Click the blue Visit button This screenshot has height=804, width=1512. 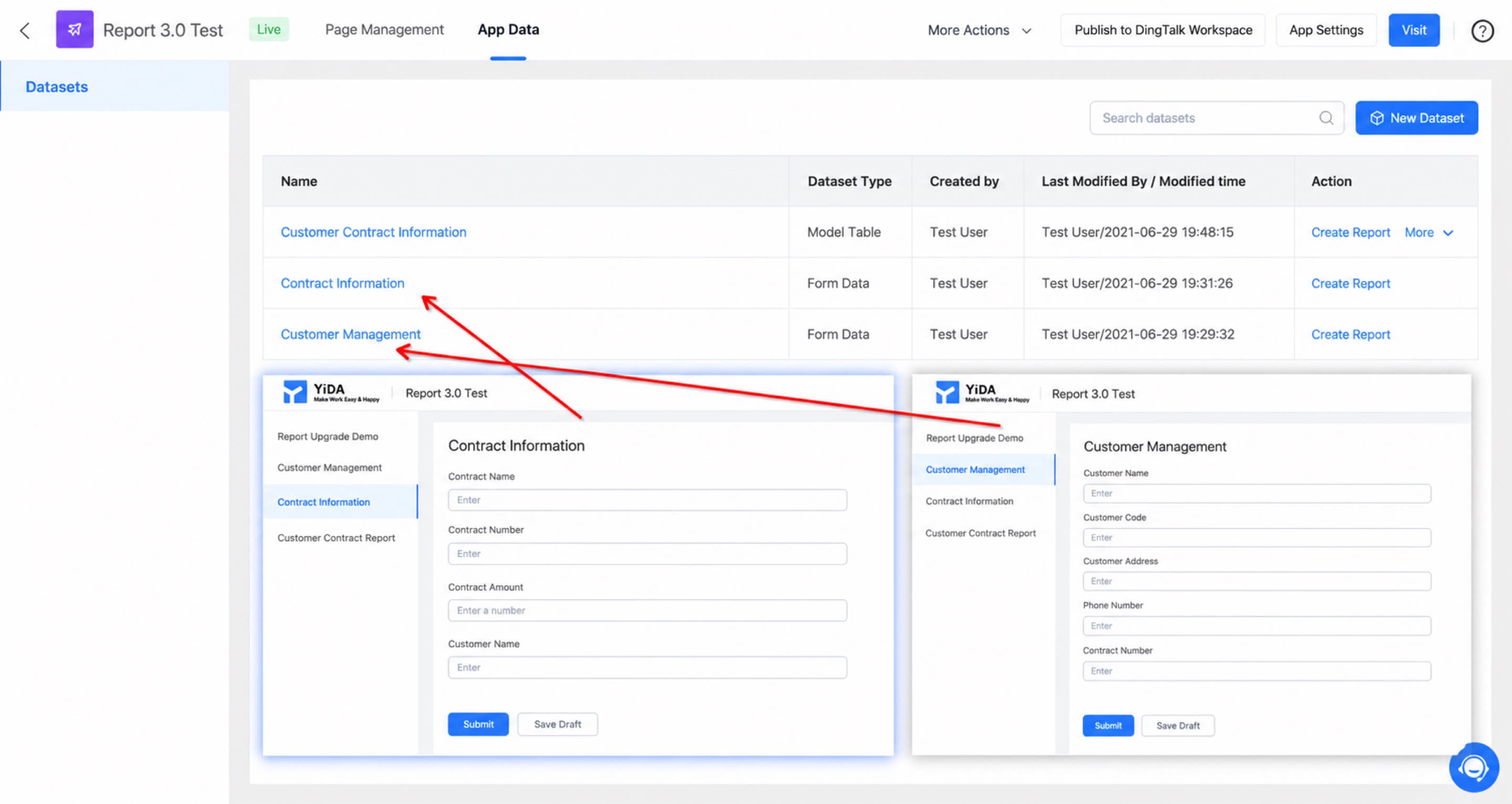(1413, 30)
